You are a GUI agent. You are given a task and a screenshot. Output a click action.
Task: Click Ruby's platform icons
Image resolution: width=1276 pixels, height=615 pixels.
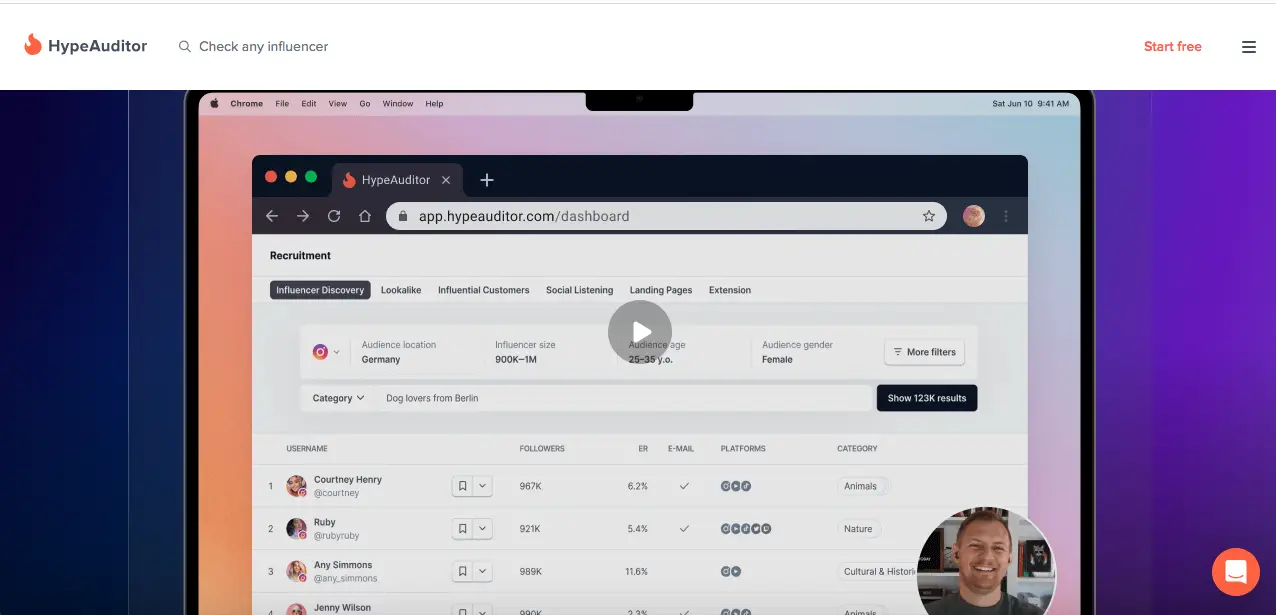click(746, 529)
